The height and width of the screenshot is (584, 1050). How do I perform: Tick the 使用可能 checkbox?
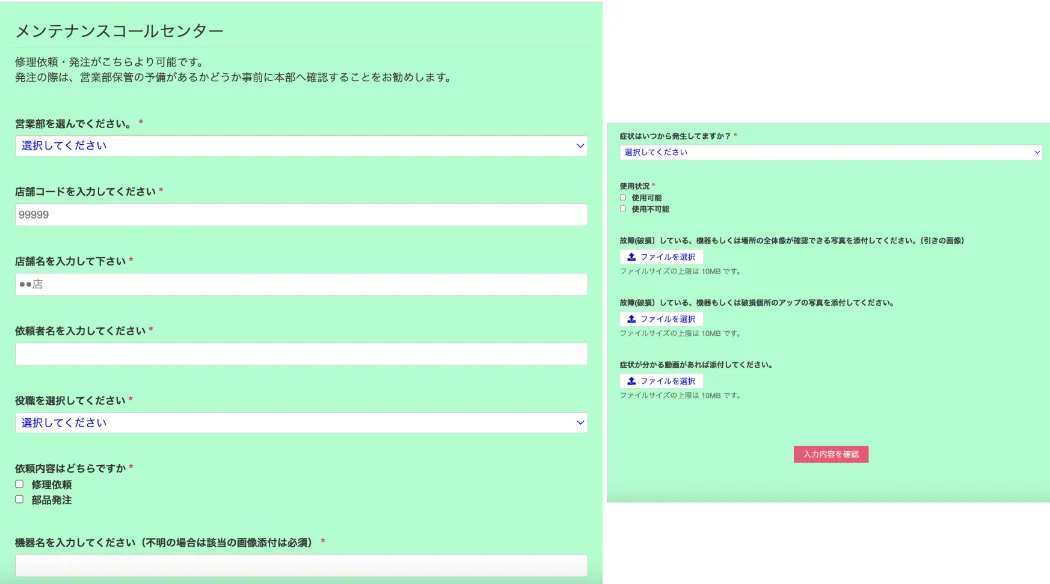(x=623, y=198)
